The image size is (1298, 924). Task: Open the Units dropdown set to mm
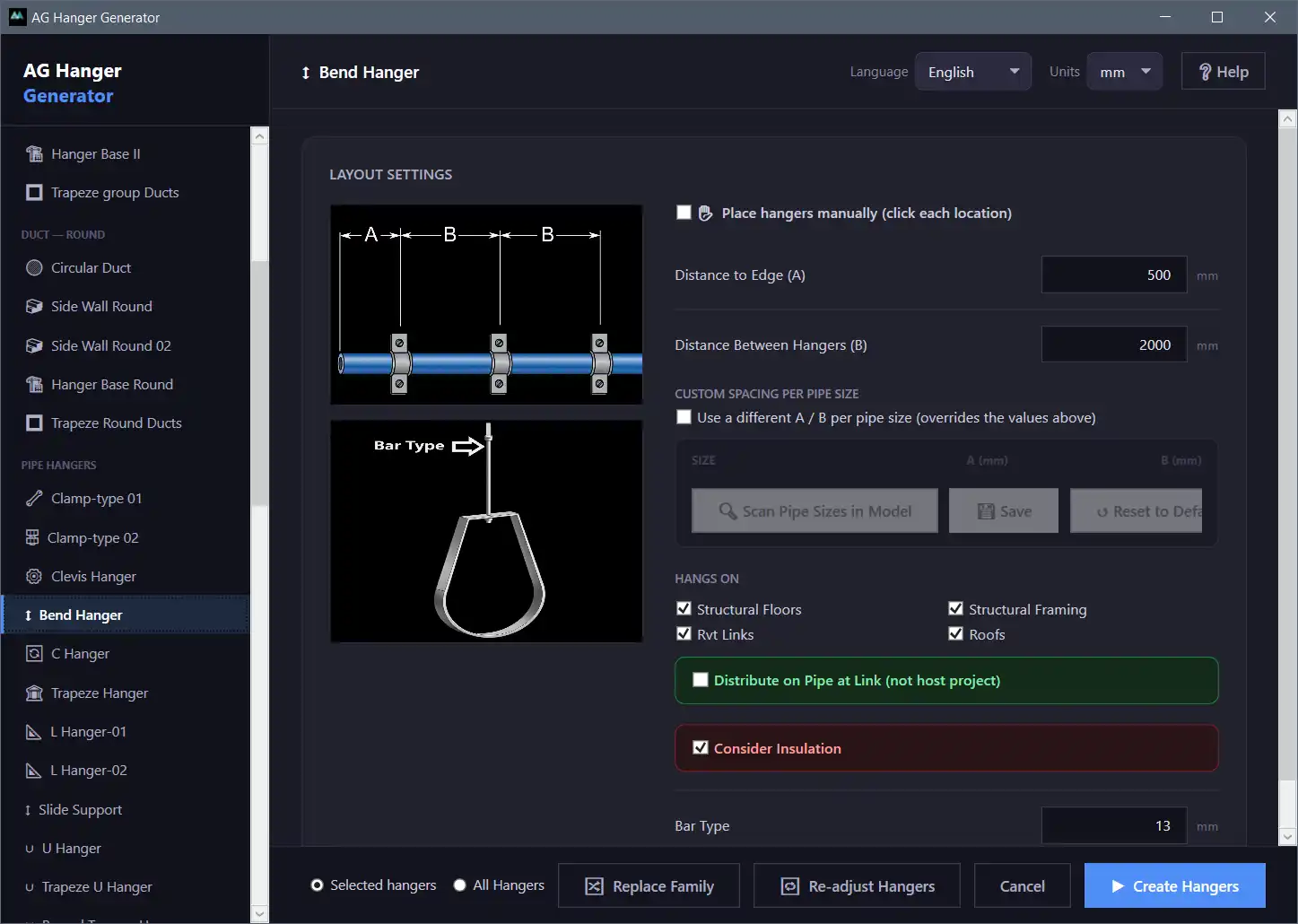coord(1125,72)
